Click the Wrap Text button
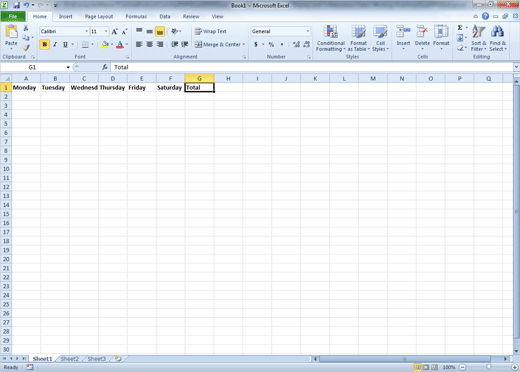 pos(211,31)
